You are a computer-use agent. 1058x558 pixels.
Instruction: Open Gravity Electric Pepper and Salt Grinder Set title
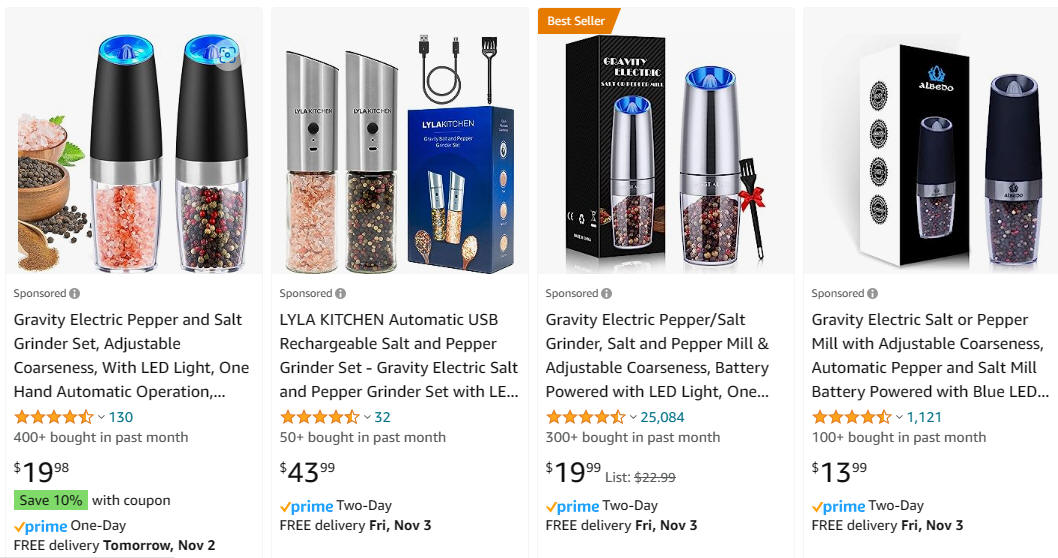132,356
